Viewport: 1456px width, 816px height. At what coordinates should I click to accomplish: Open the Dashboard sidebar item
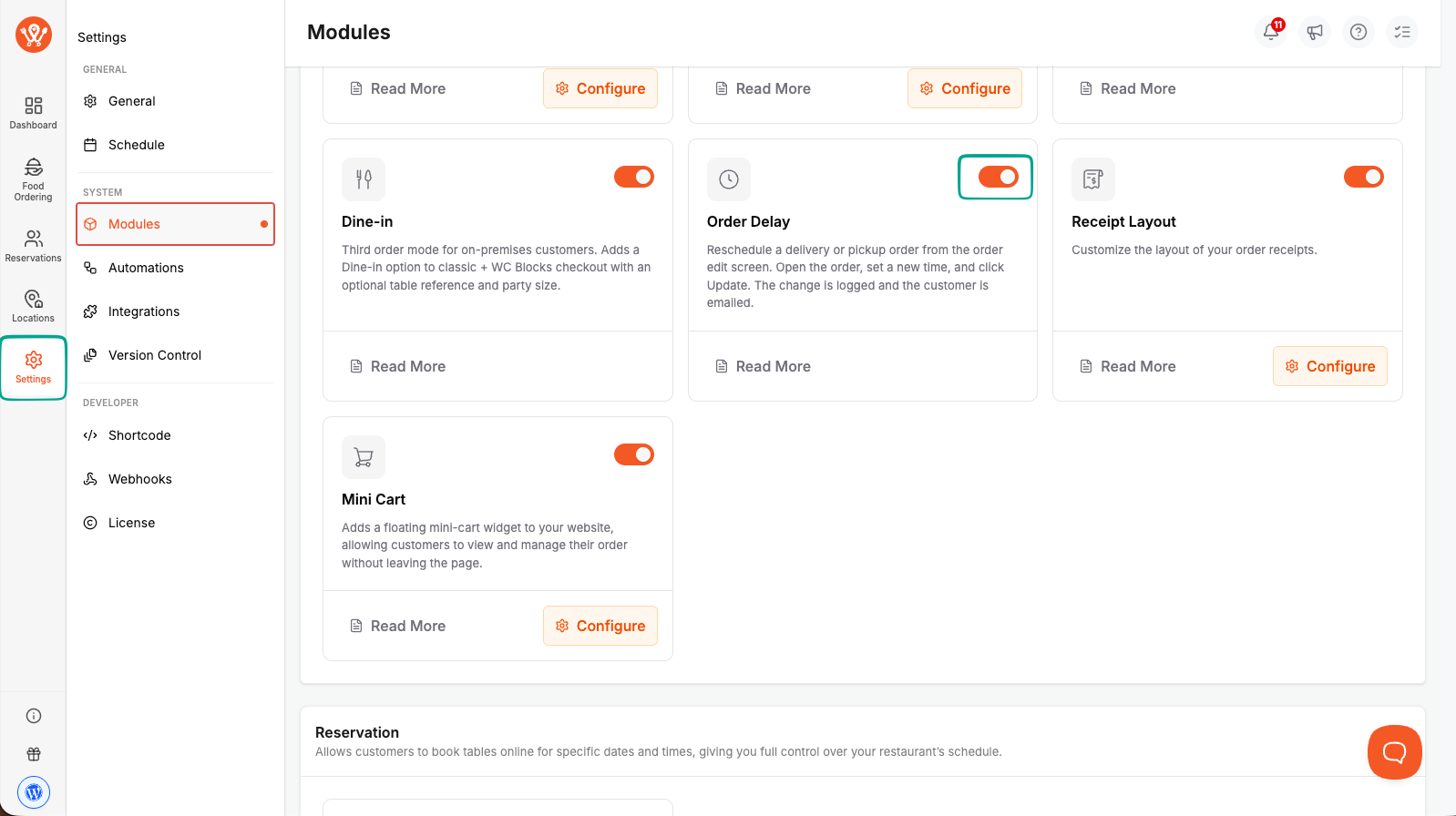[x=34, y=113]
